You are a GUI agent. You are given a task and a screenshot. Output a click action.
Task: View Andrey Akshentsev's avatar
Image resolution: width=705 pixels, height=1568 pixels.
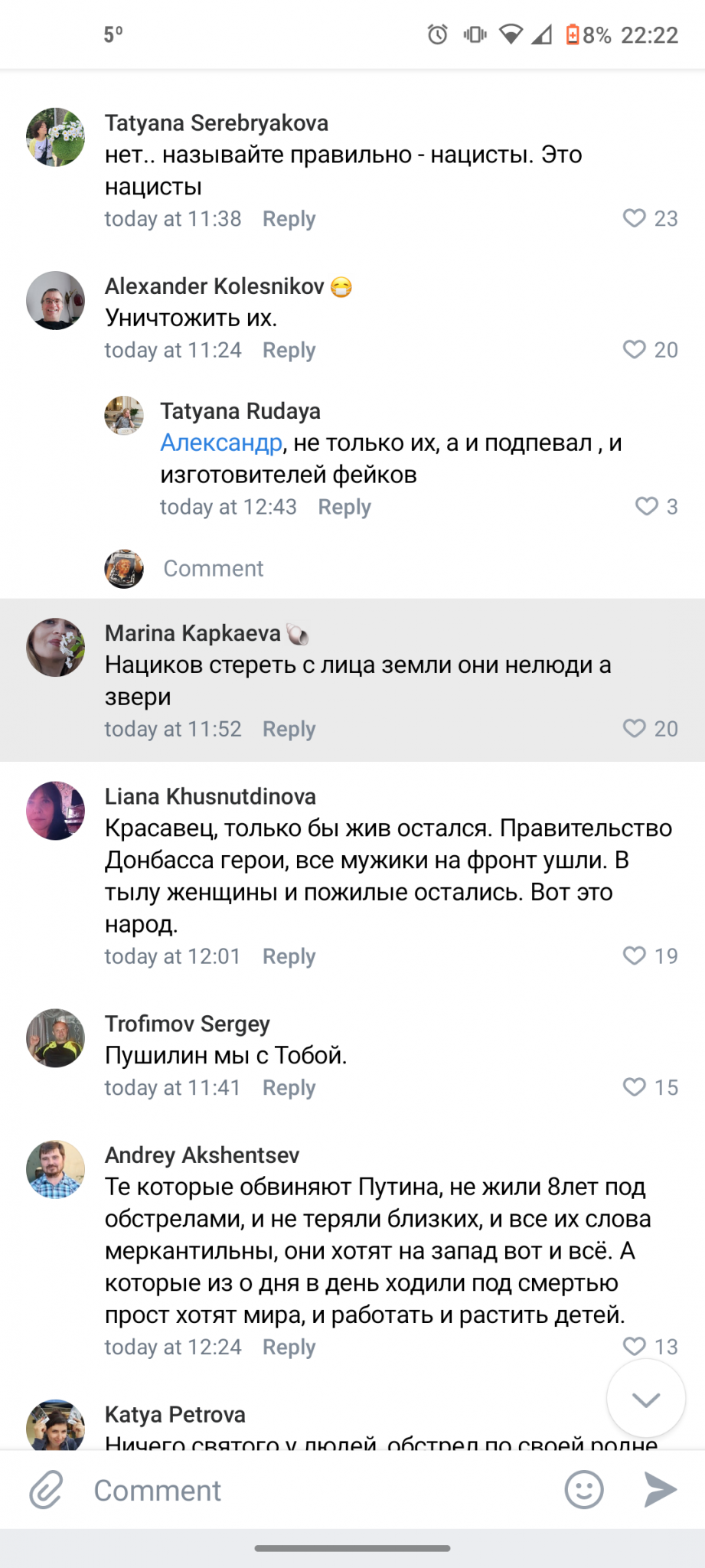55,1169
